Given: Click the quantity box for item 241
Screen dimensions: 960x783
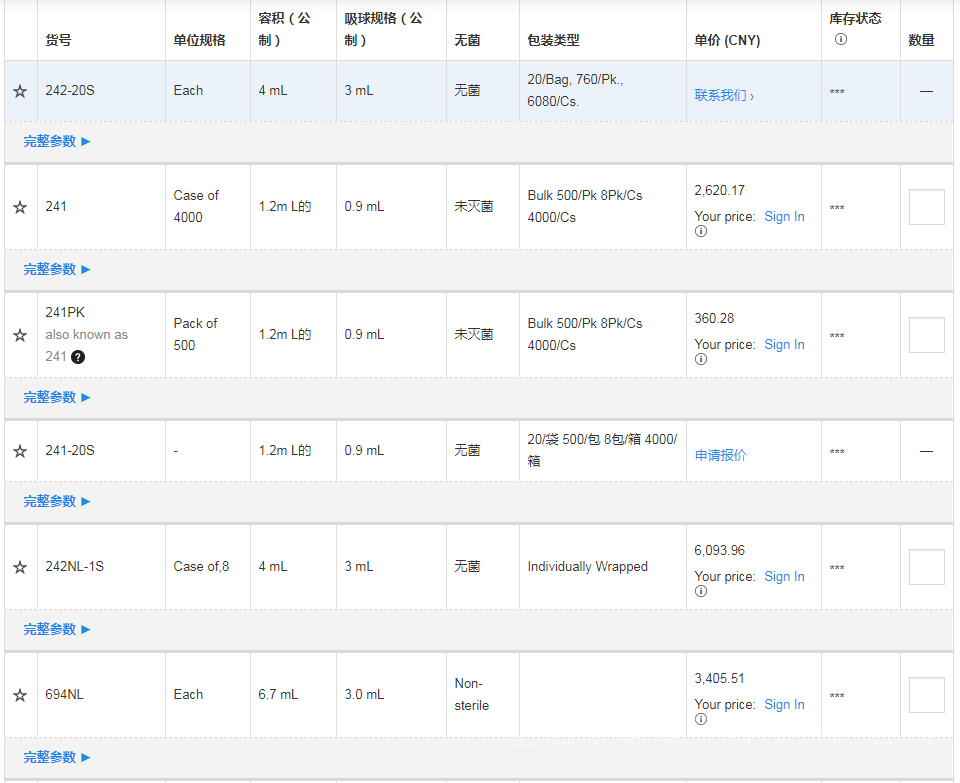Looking at the screenshot, I should [x=926, y=207].
